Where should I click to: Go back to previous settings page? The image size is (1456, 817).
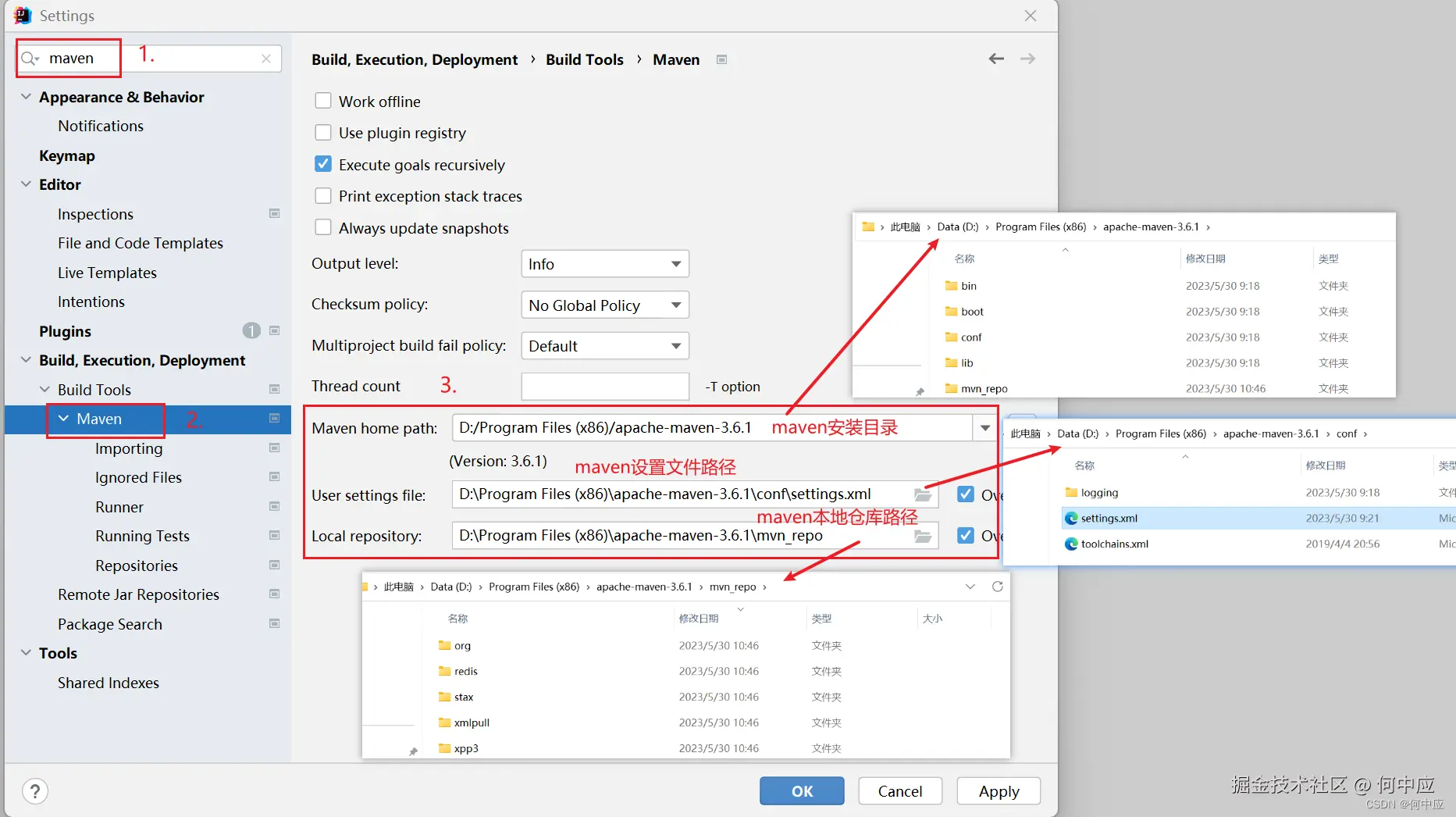point(996,59)
